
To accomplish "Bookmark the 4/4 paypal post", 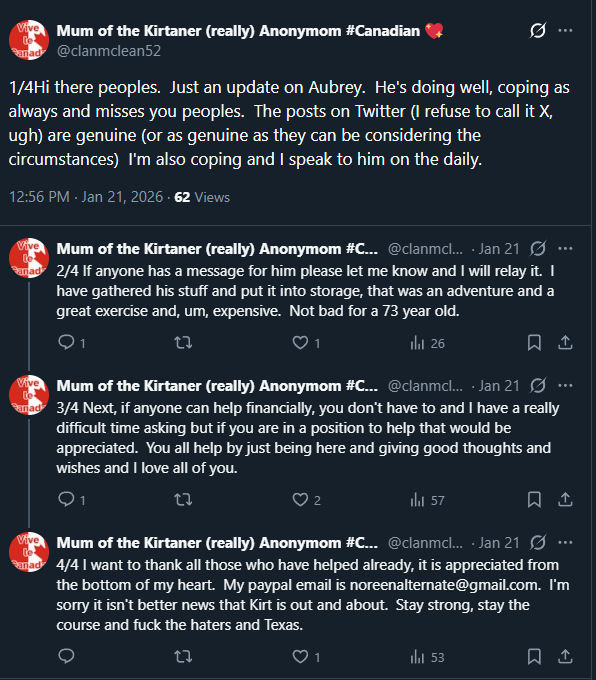I will 534,657.
